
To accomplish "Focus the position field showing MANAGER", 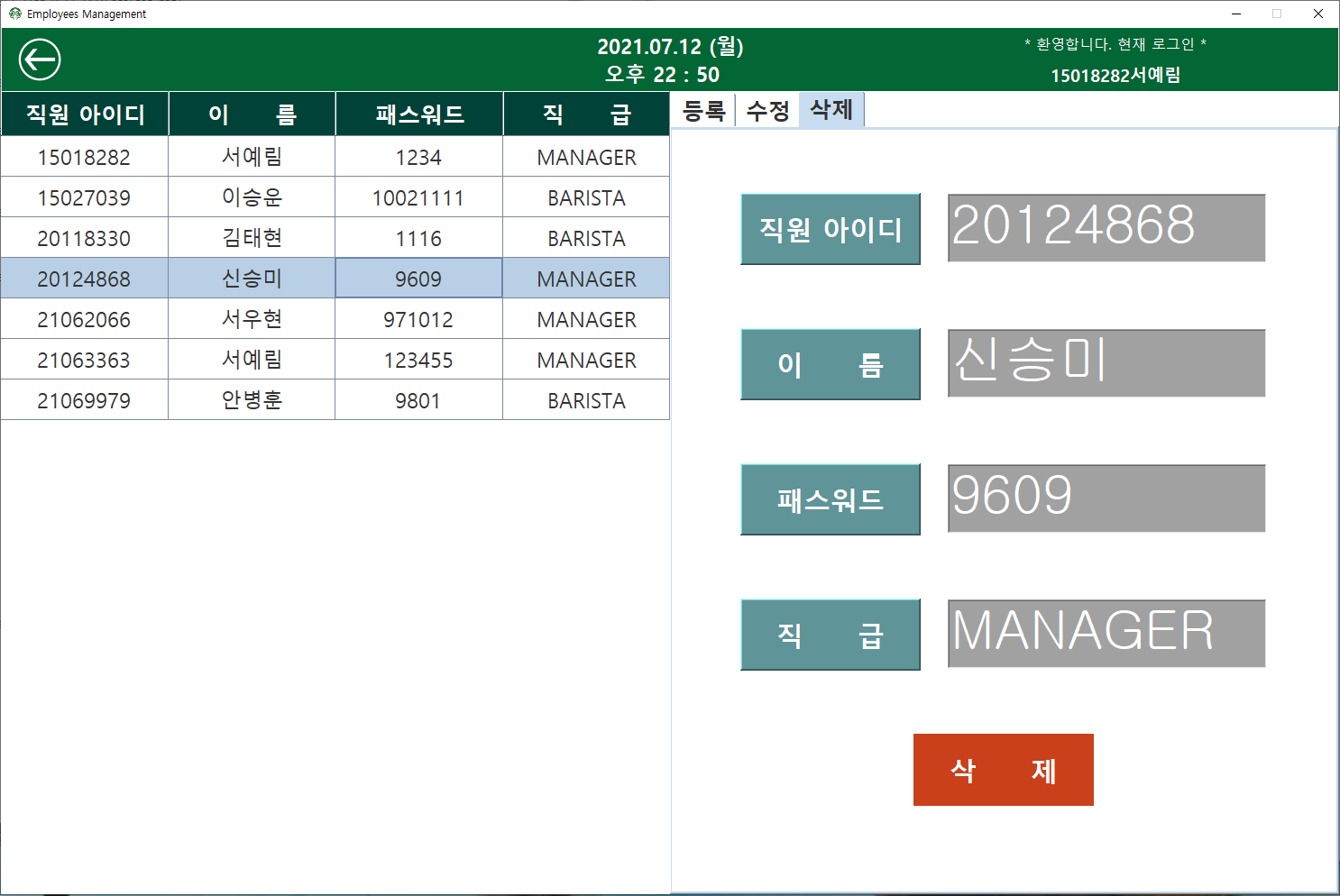I will coord(1106,634).
